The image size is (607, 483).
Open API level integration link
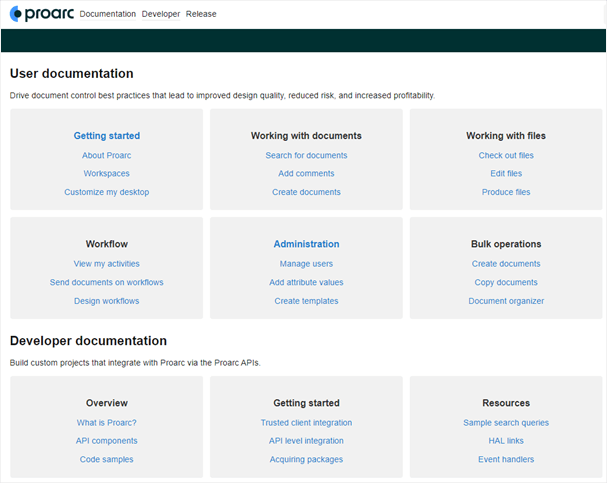pos(306,441)
